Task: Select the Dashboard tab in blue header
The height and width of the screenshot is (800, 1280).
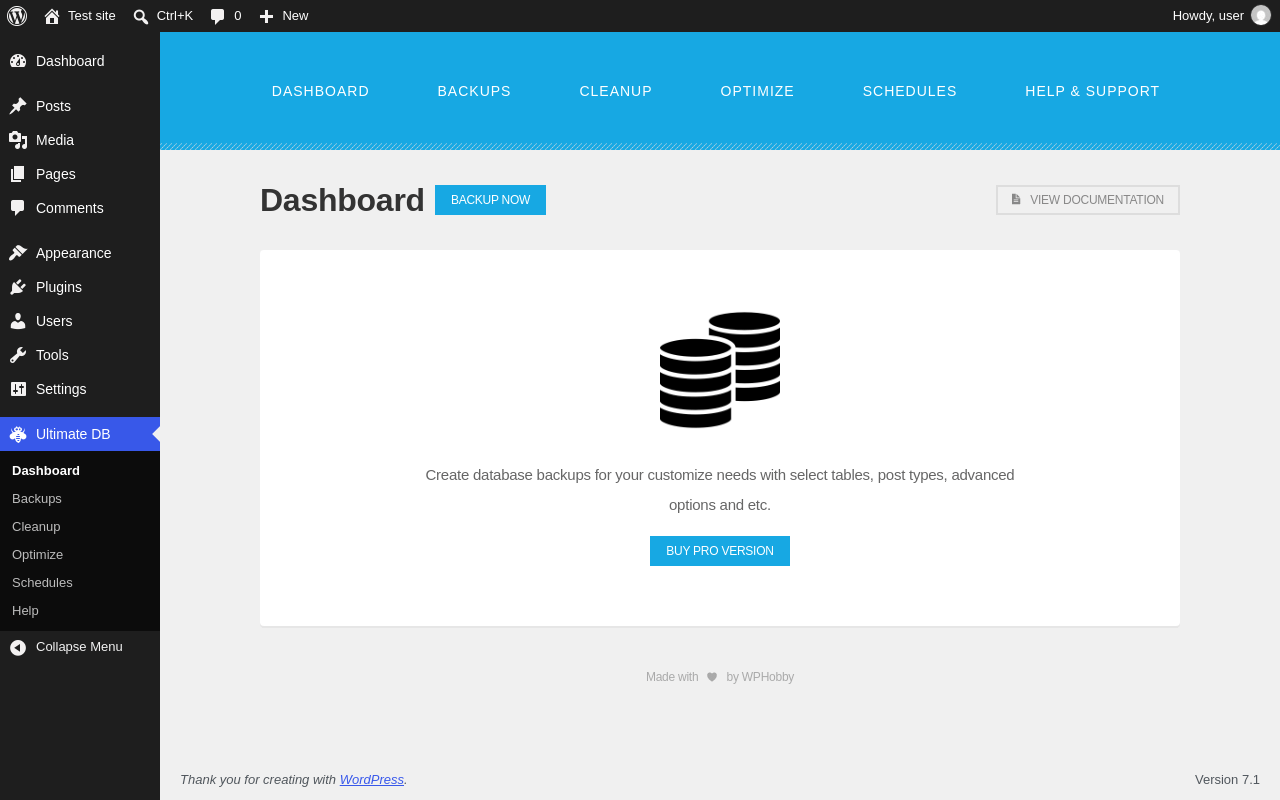Action: [x=320, y=91]
